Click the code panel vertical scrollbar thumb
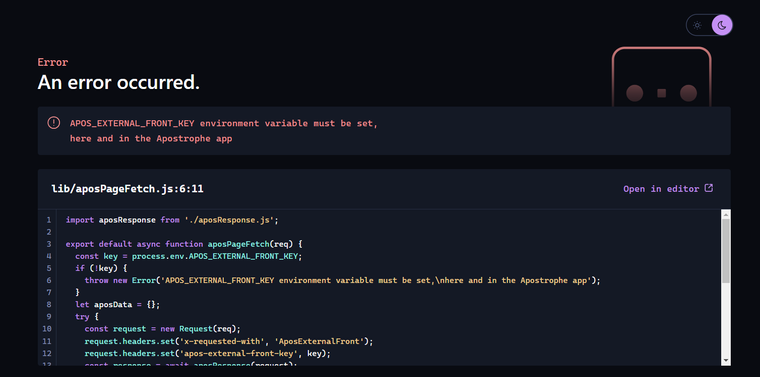 point(726,251)
